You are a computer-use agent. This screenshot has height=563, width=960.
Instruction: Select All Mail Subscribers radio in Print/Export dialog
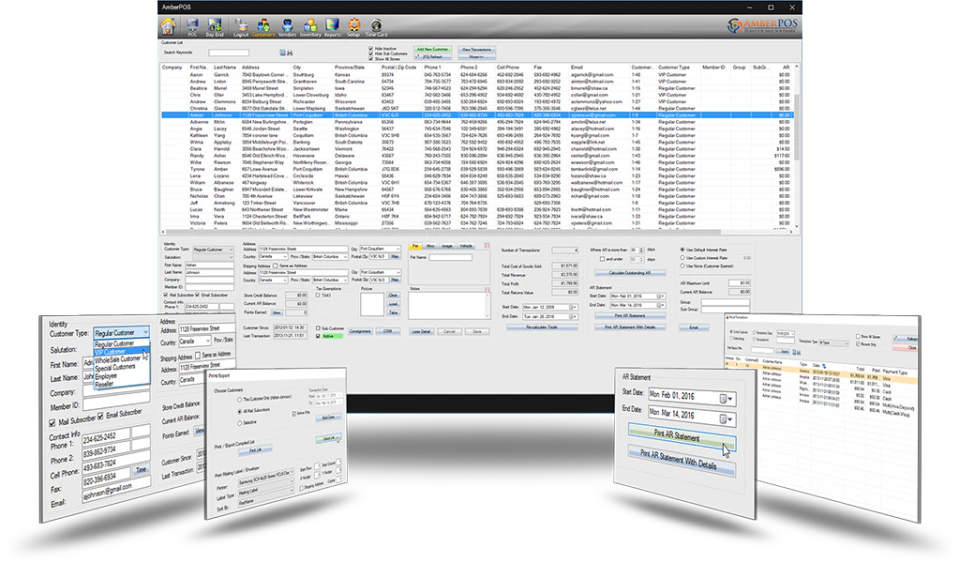pos(239,412)
